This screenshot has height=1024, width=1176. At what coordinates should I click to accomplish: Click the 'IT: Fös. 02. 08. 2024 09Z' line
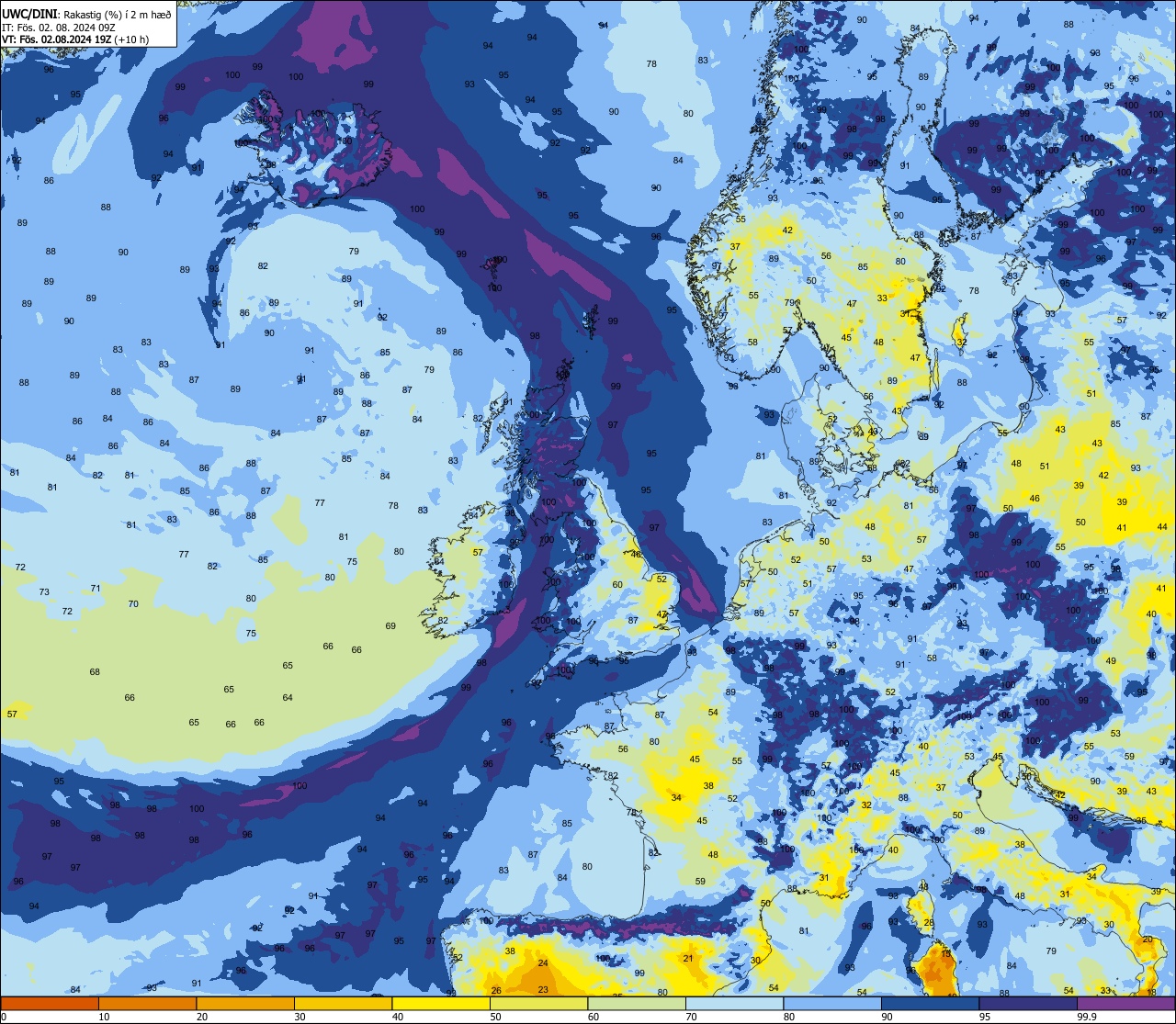[59, 27]
